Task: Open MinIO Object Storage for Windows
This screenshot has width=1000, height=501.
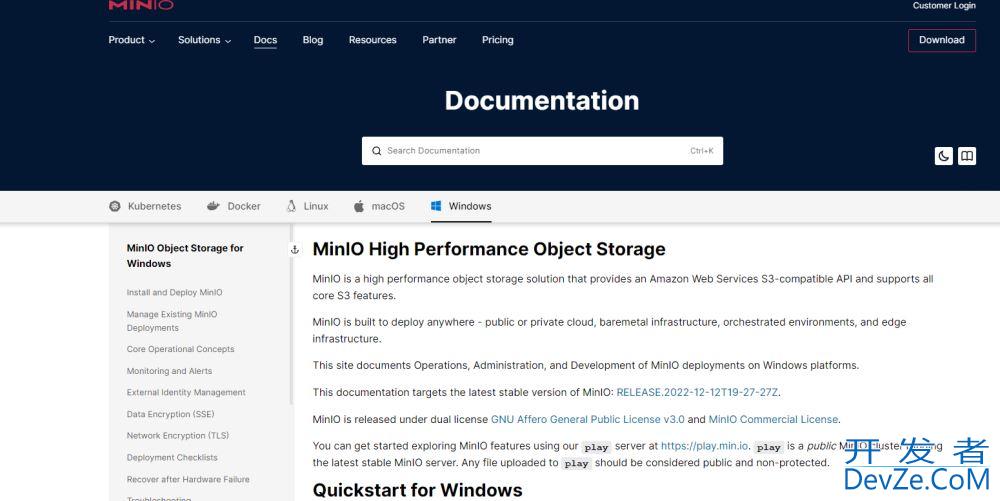Action: point(185,256)
